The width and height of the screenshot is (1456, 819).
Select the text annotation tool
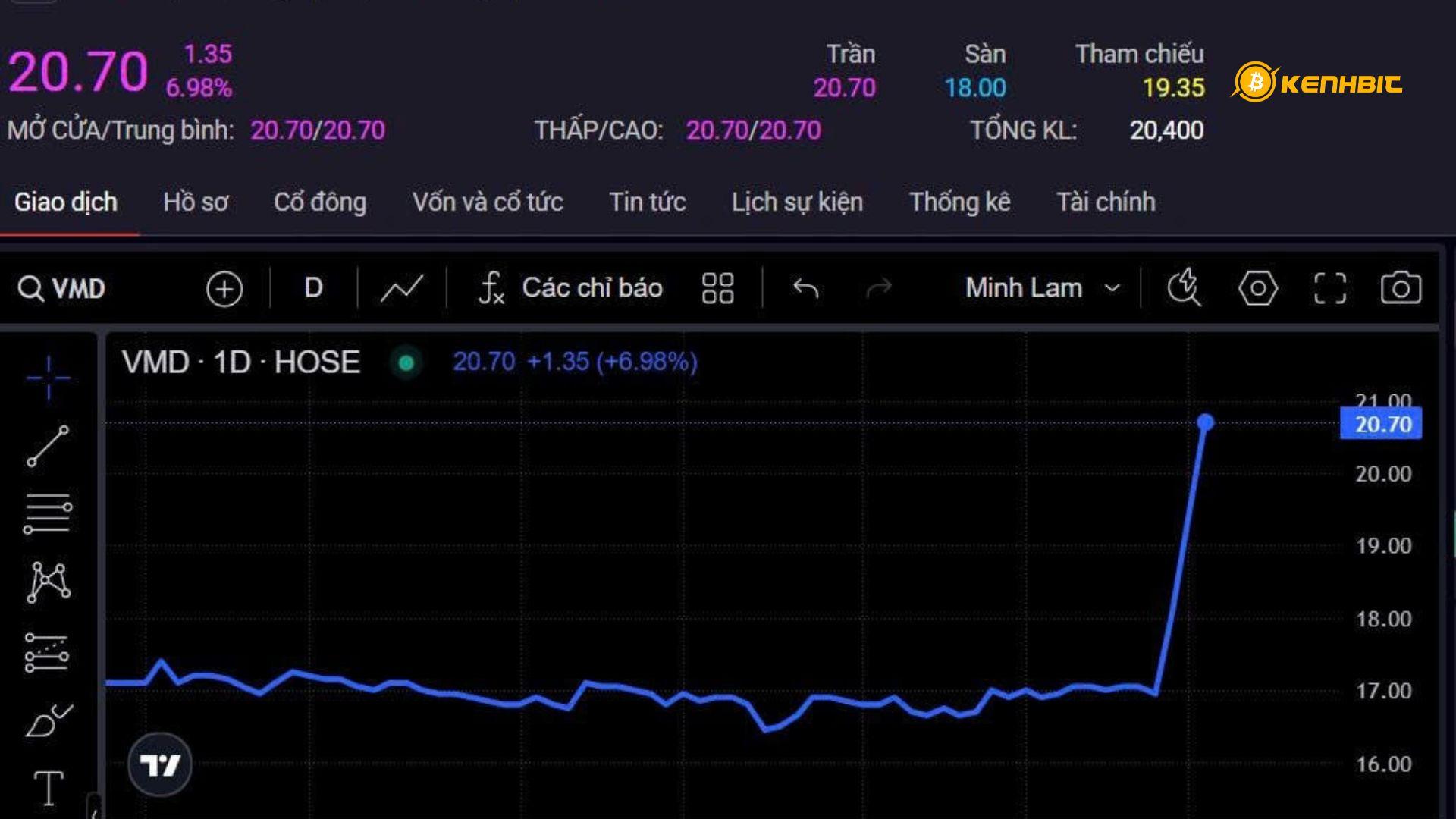48,789
